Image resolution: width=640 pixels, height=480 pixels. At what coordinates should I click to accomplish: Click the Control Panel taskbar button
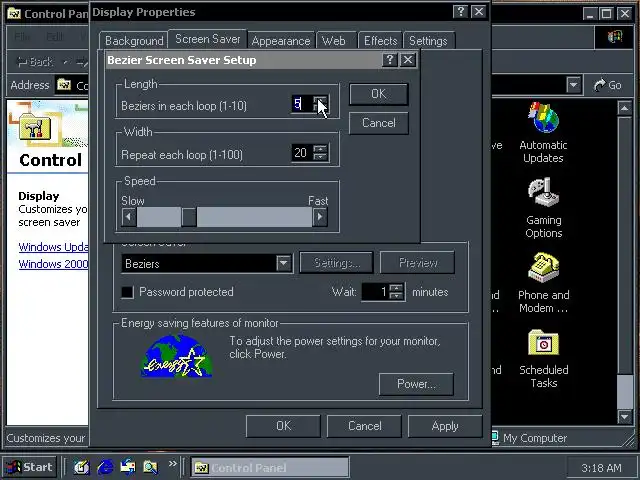coord(270,467)
